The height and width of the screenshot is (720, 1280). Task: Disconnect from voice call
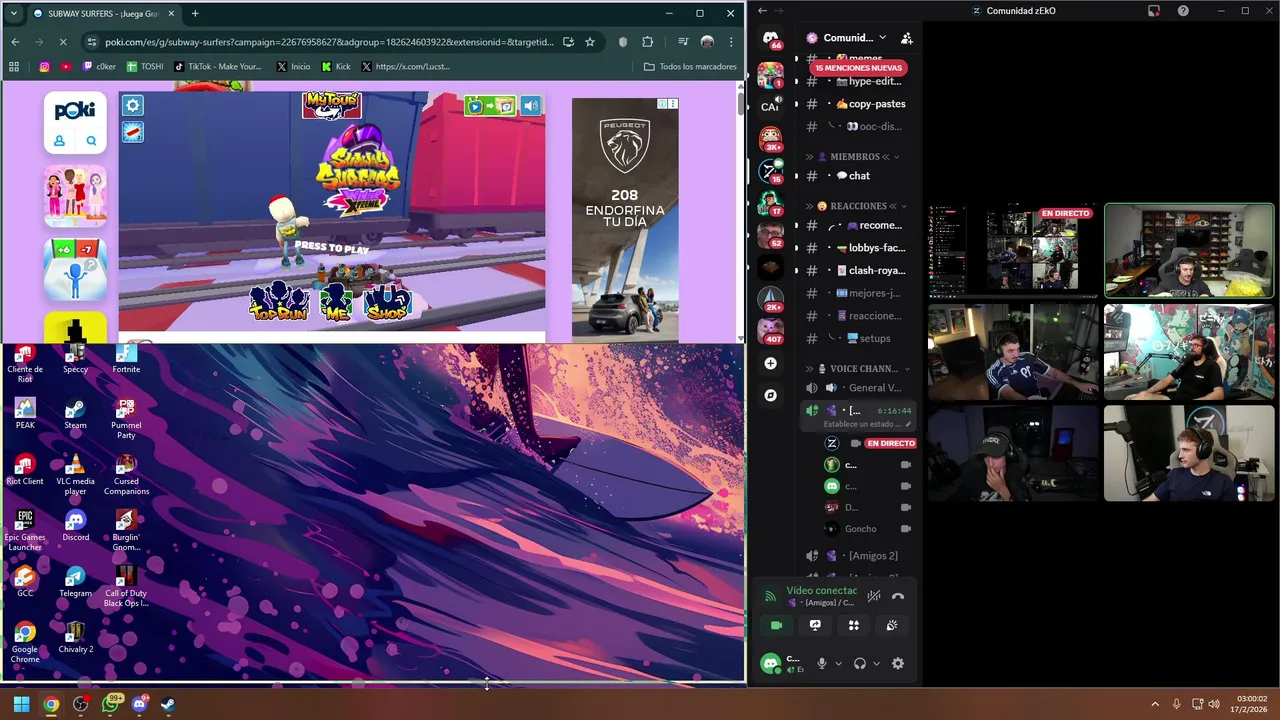pos(898,596)
